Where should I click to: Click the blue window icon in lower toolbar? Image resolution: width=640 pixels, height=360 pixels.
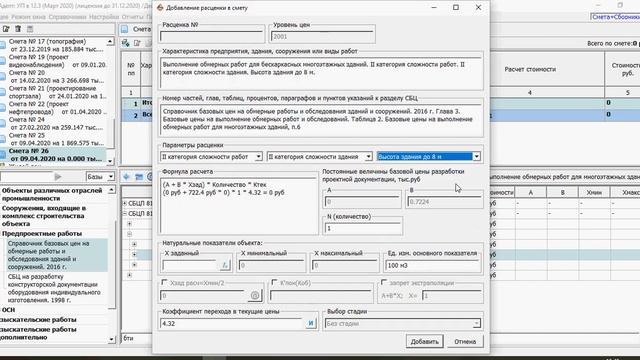pyautogui.click(x=139, y=177)
